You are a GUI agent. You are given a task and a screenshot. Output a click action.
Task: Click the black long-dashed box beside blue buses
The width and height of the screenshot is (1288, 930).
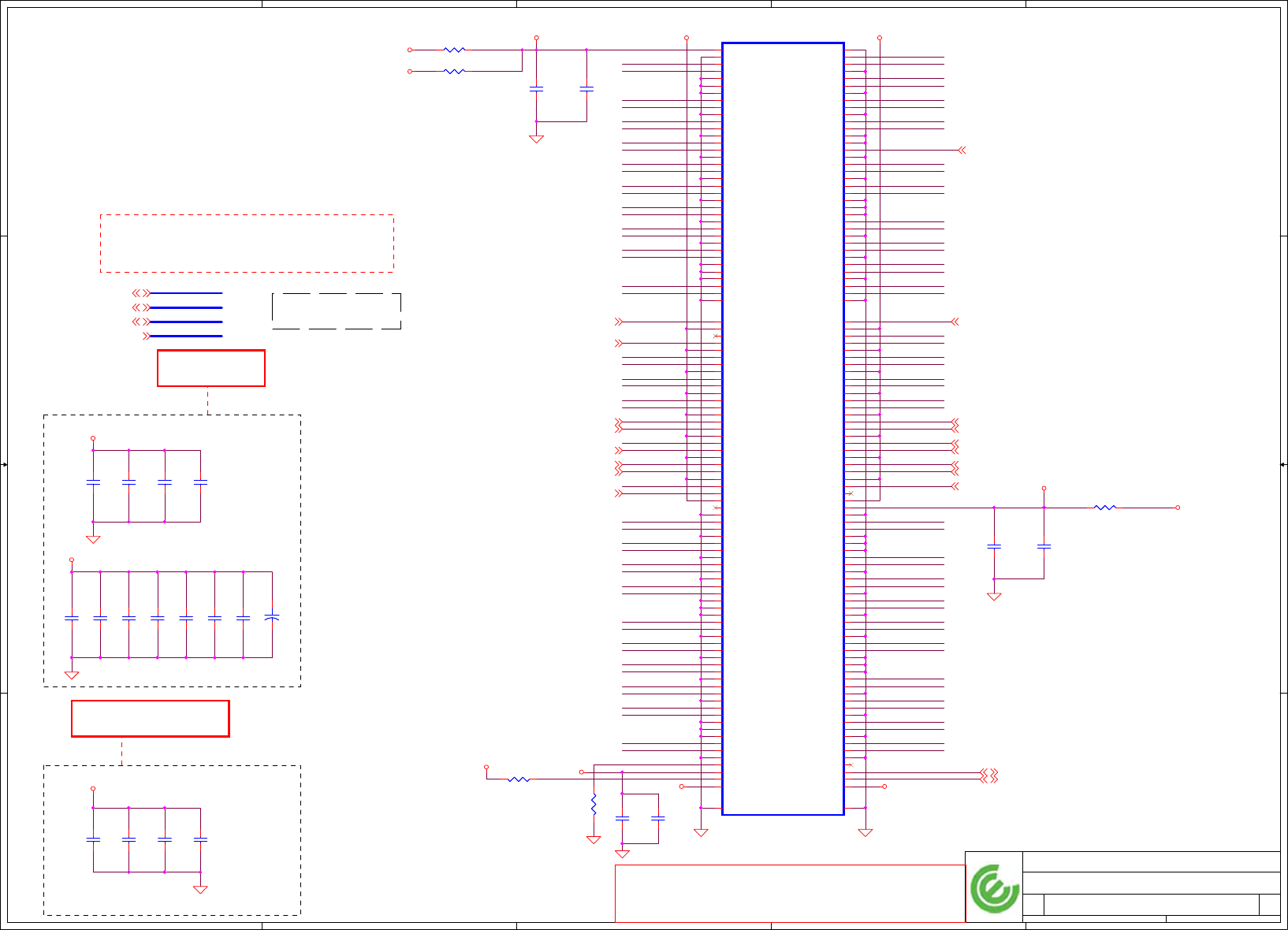tap(337, 311)
